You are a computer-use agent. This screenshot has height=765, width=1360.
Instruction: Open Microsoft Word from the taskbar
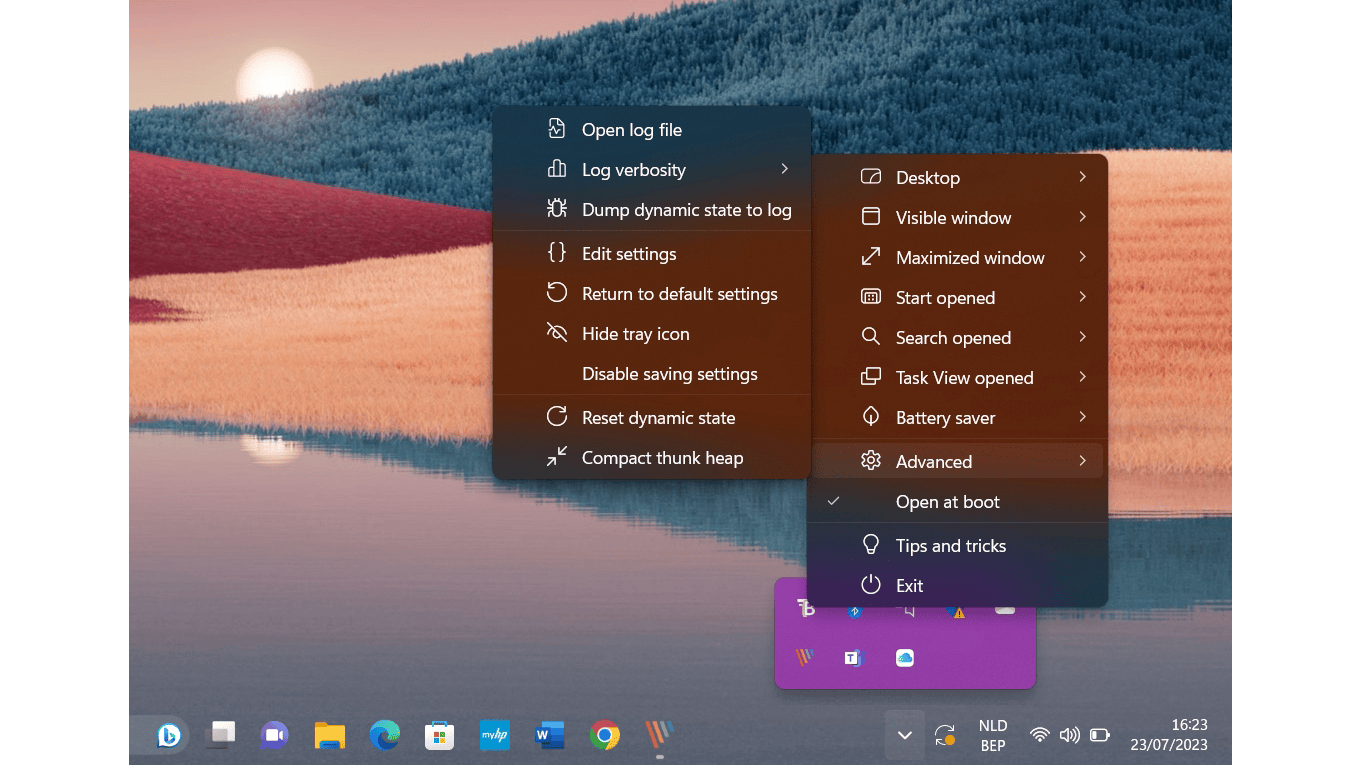[x=549, y=736]
